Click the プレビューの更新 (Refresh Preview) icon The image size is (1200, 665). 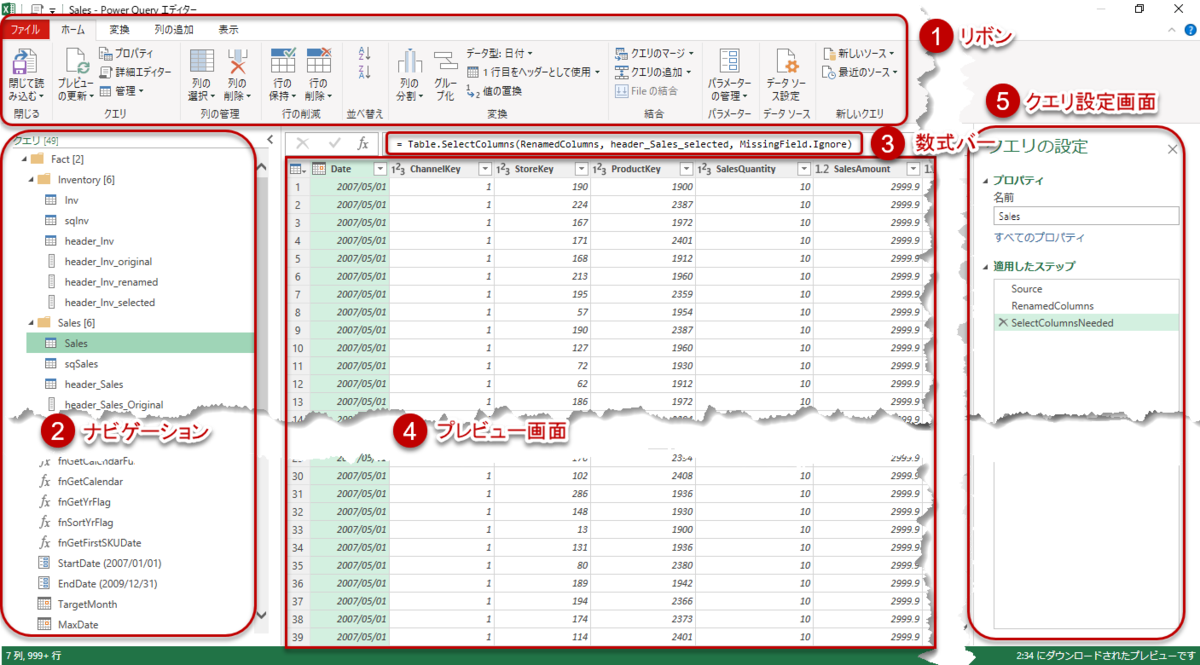[x=75, y=62]
